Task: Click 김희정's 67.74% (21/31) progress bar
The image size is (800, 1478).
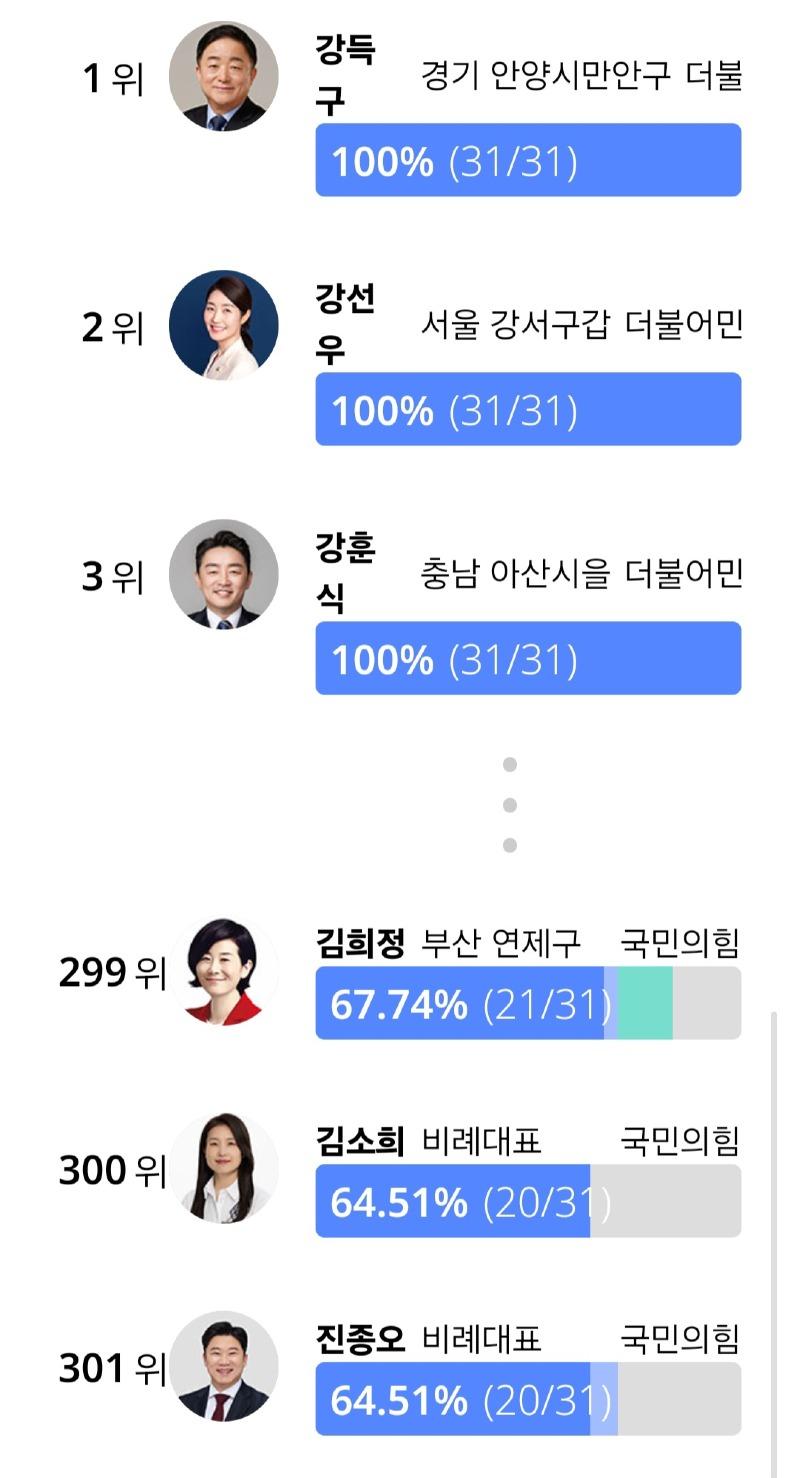Action: 528,1003
